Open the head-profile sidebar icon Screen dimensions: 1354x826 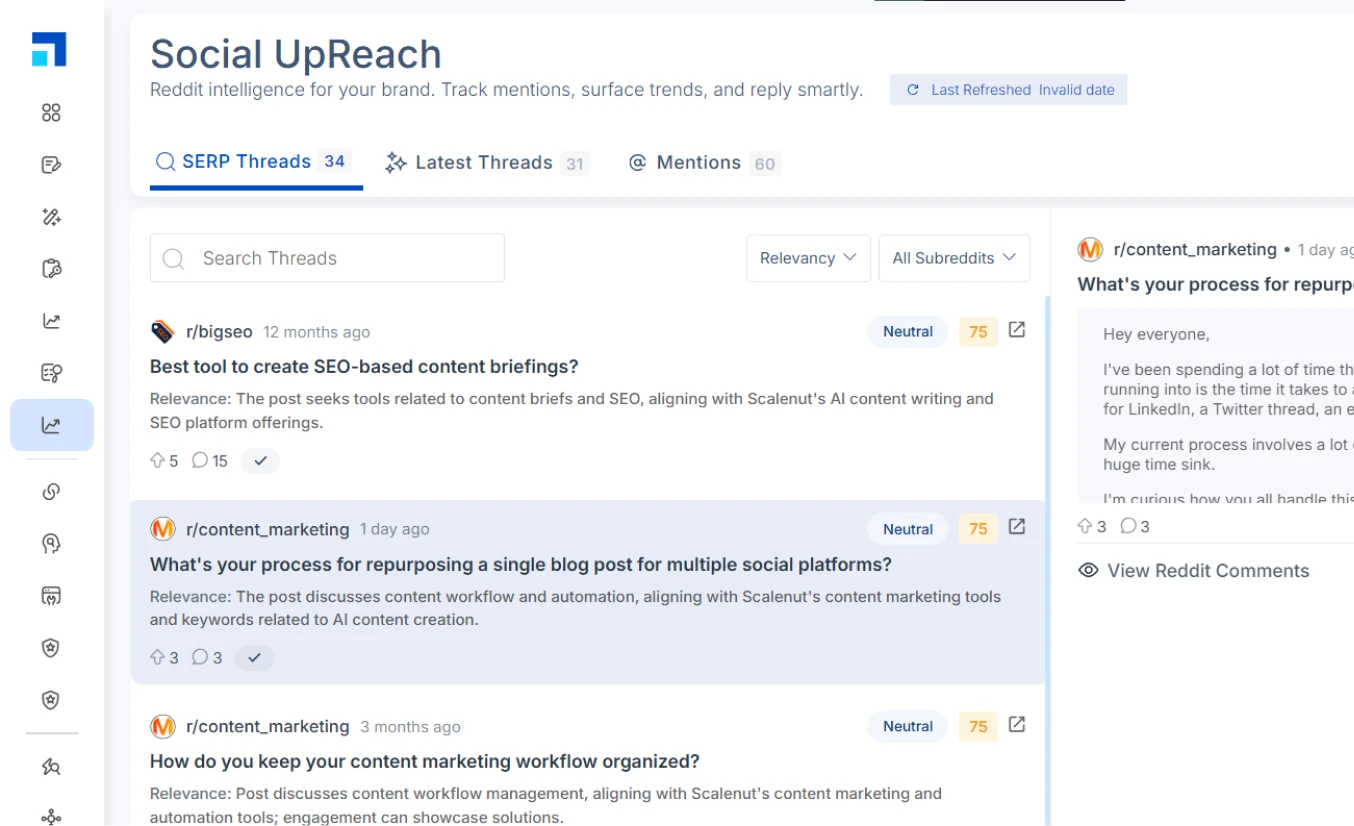[51, 543]
